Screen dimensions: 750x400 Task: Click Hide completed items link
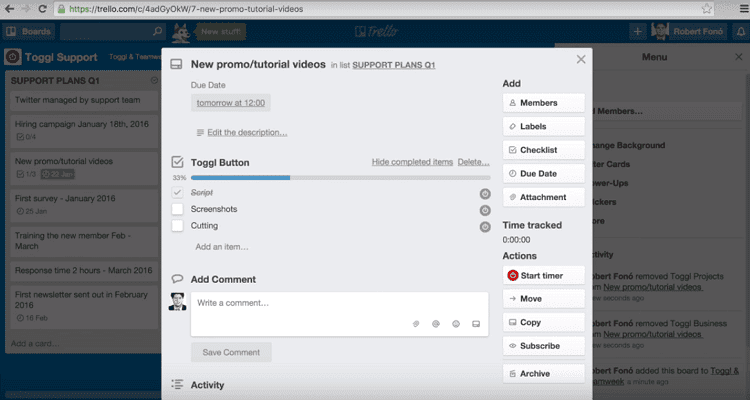coord(412,162)
